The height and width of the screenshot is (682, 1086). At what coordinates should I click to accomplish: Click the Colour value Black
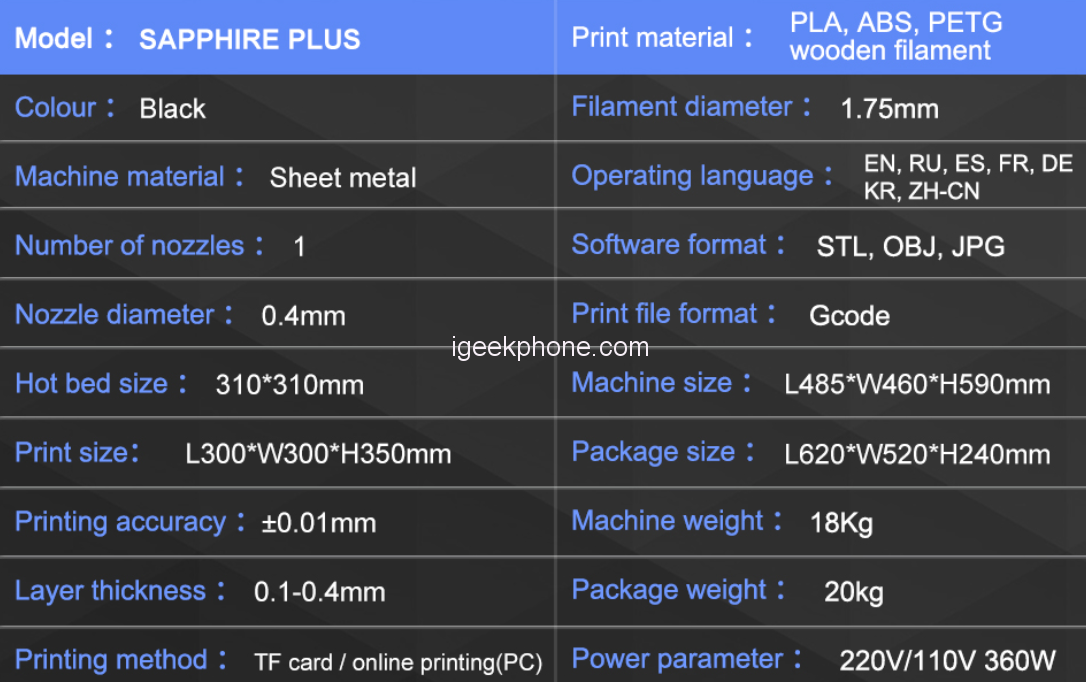[x=172, y=109]
